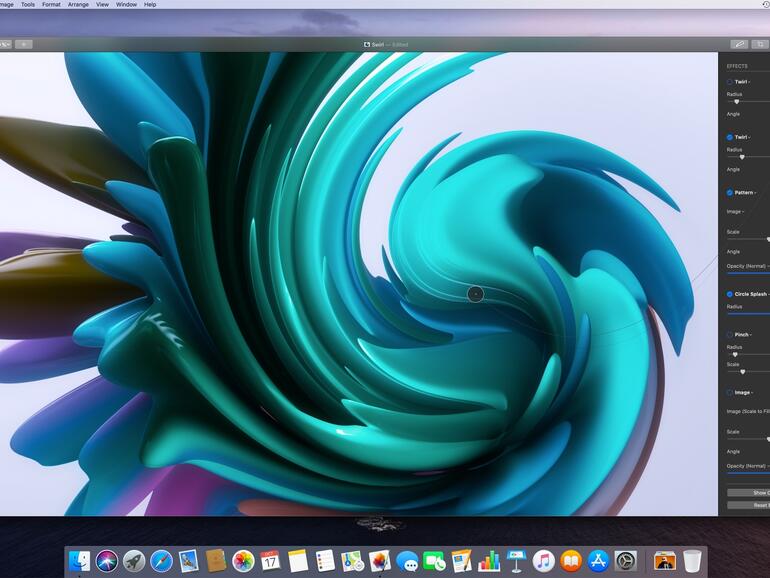Image resolution: width=770 pixels, height=578 pixels.
Task: Enable the first unchecked Twirl effect
Action: [x=729, y=82]
